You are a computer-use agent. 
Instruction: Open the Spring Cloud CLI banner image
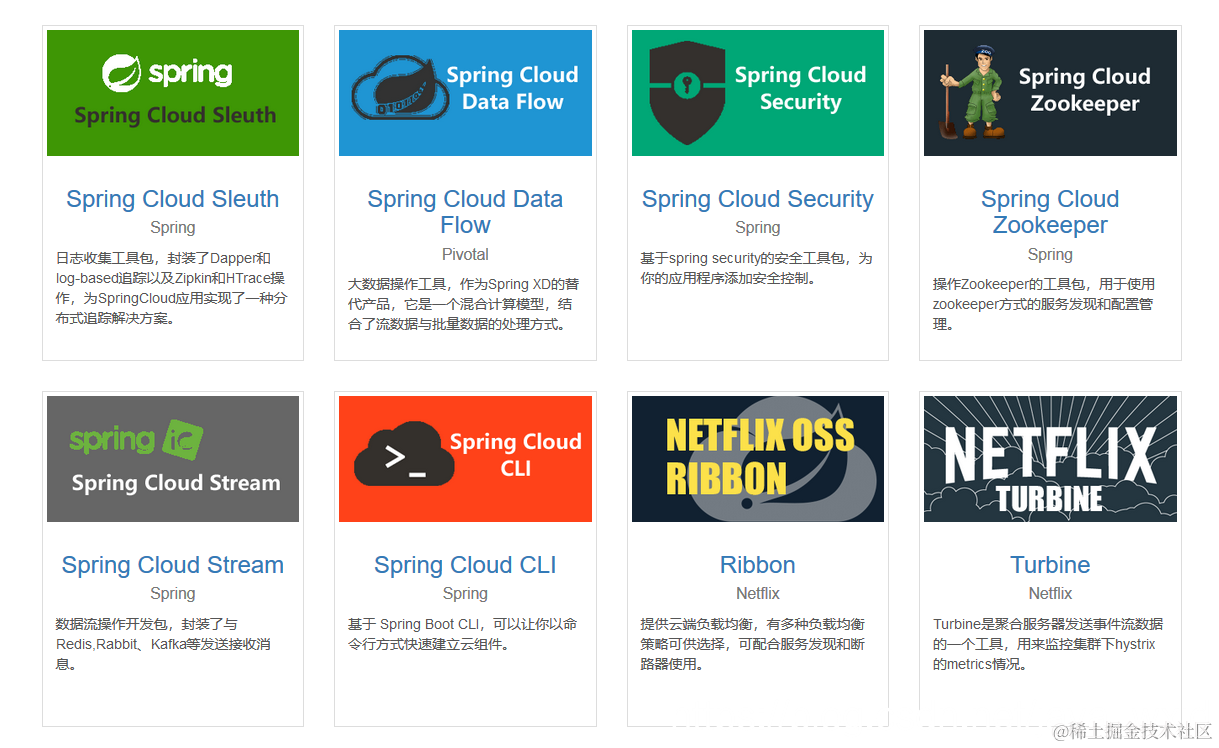(465, 459)
